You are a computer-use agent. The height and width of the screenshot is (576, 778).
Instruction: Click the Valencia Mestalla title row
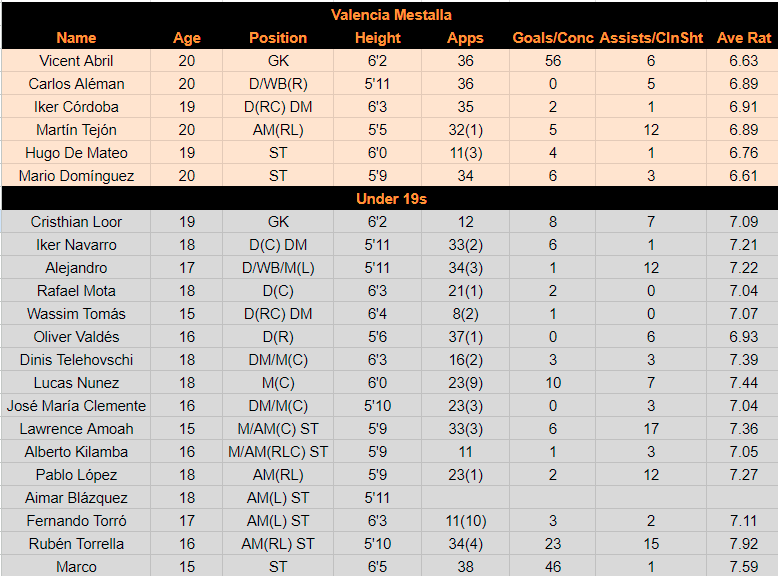tap(391, 15)
